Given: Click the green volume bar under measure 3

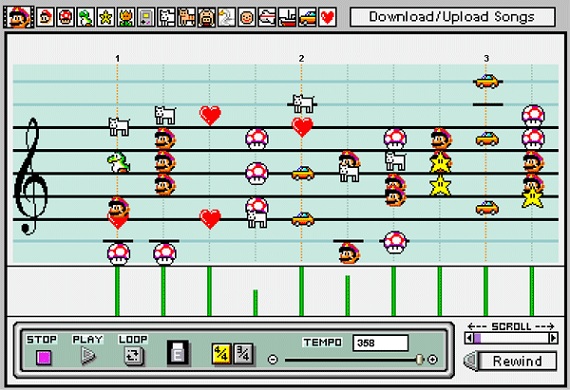Looking at the screenshot, I should [x=486, y=291].
